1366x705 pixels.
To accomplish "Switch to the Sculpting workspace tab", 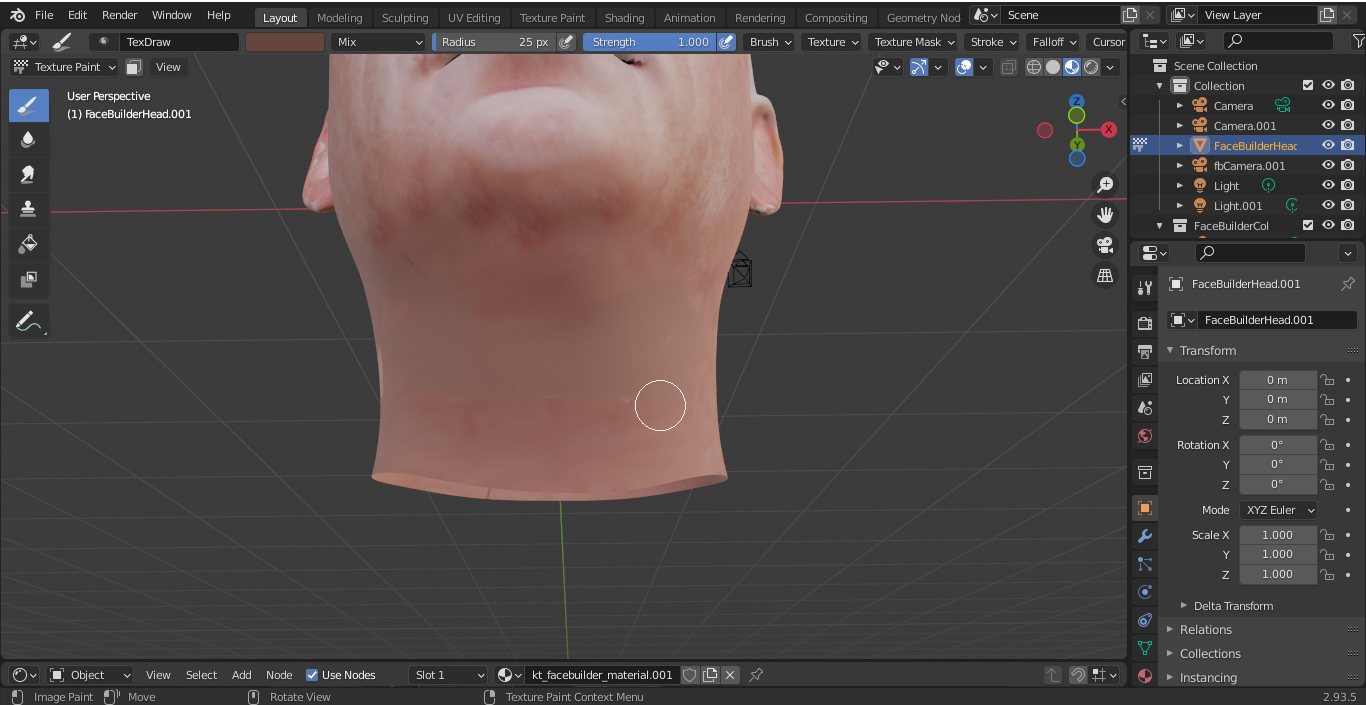I will tap(405, 18).
